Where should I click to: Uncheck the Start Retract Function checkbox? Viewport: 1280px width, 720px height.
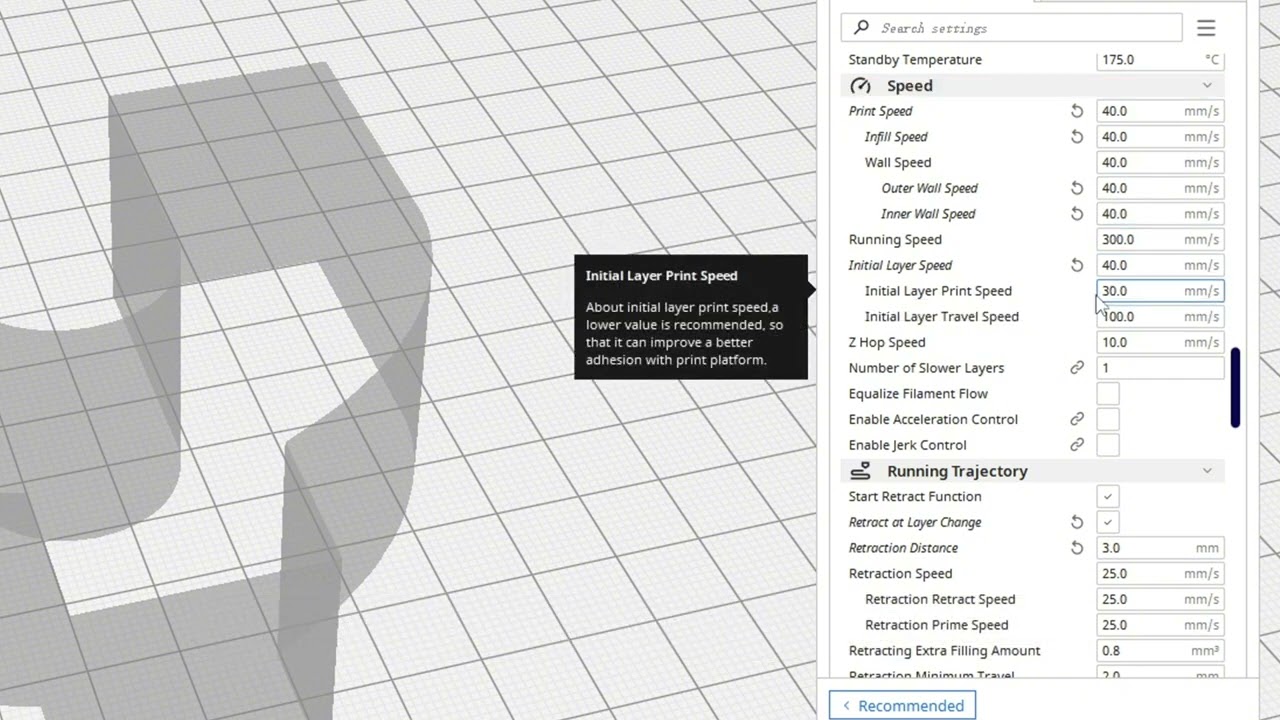1108,497
